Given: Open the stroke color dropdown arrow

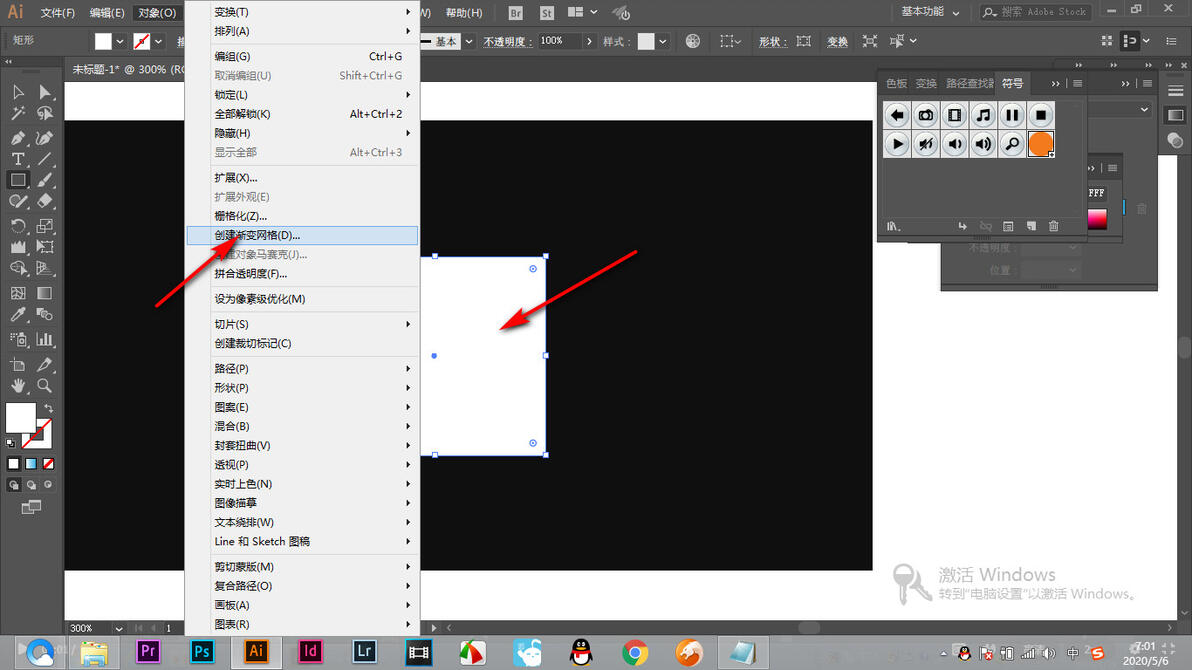Looking at the screenshot, I should pos(159,42).
